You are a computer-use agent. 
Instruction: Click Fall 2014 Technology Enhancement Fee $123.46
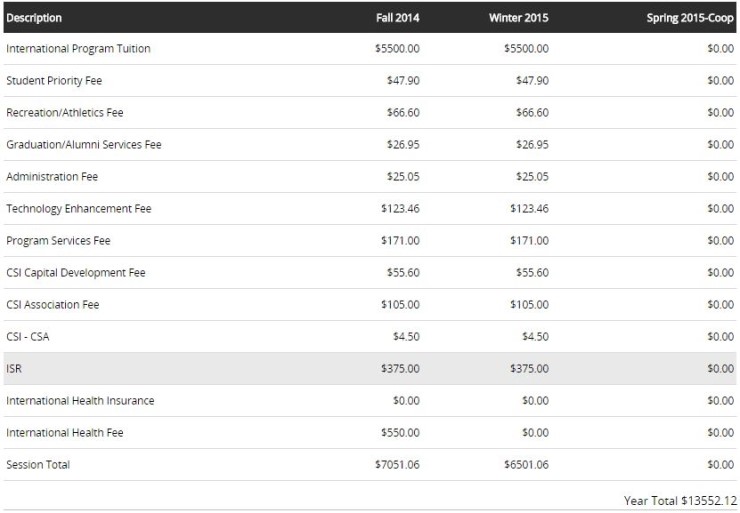(400, 209)
